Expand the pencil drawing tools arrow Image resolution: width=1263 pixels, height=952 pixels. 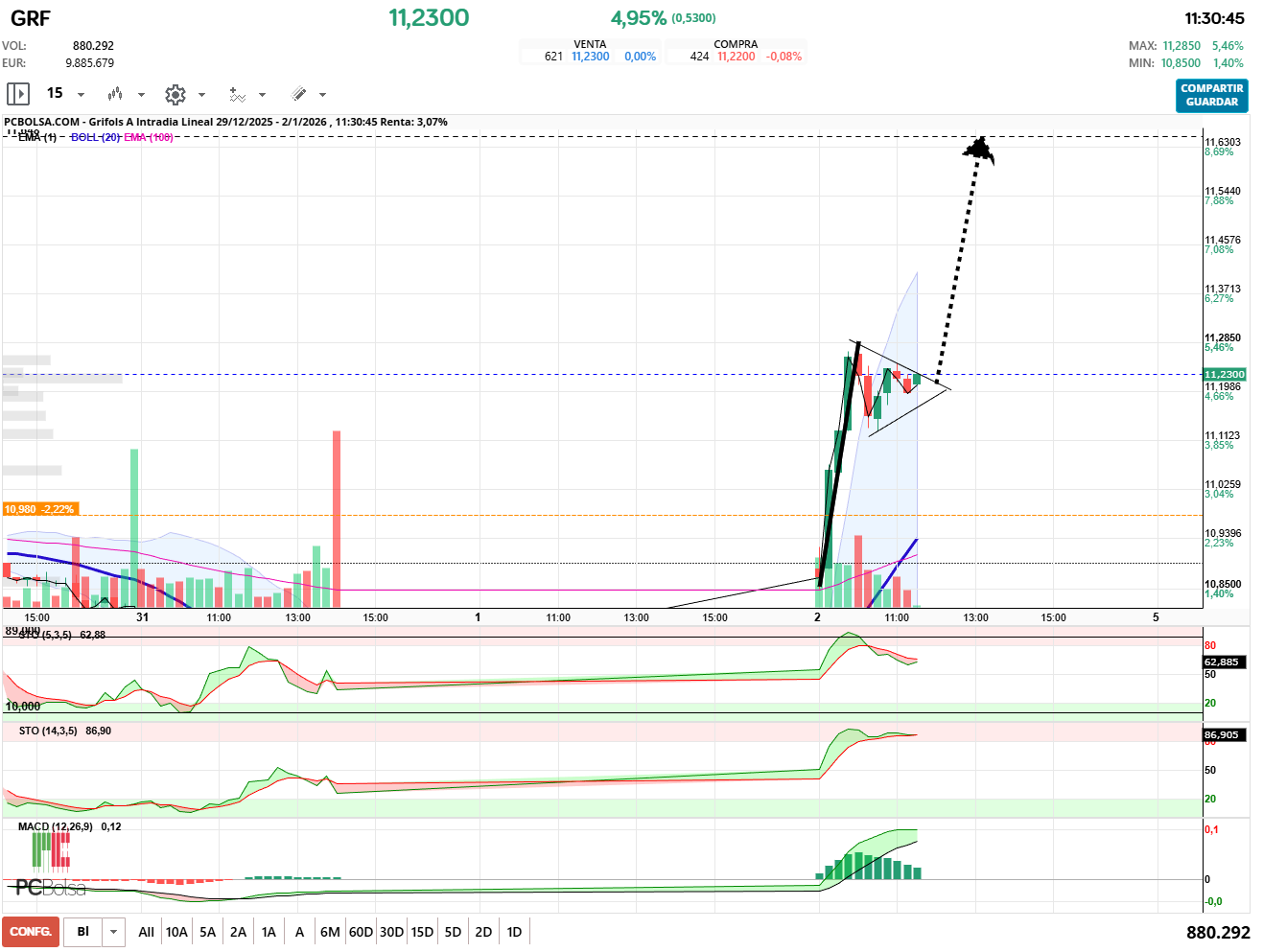tap(322, 95)
